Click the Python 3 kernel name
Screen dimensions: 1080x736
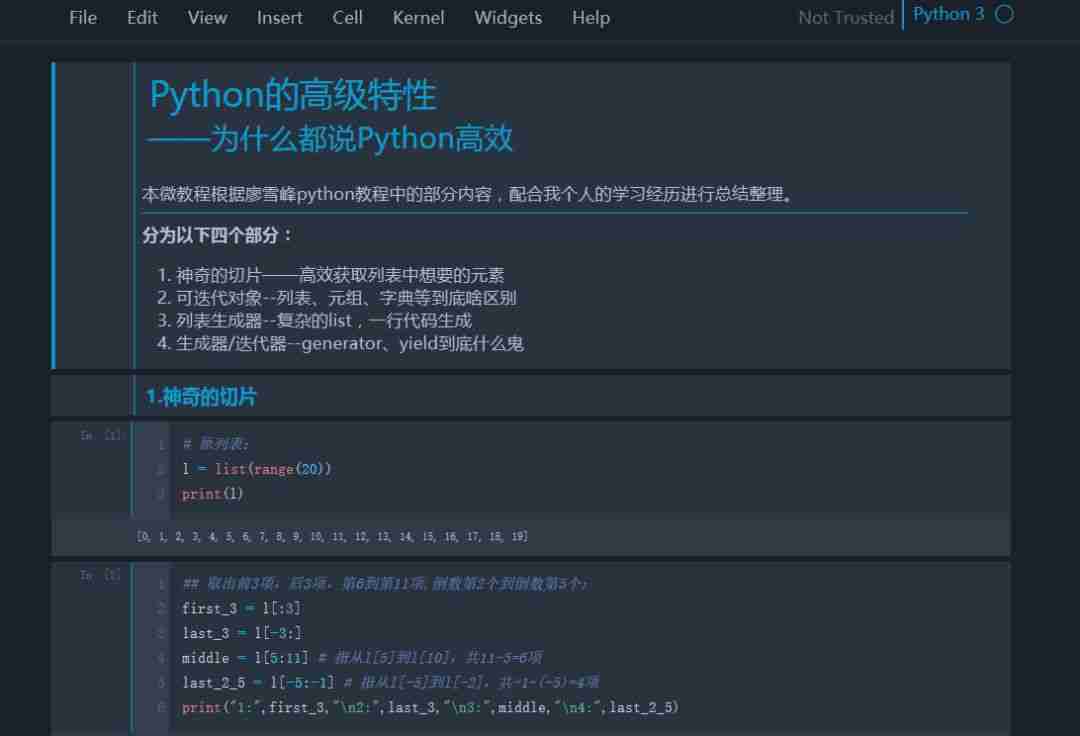point(948,14)
